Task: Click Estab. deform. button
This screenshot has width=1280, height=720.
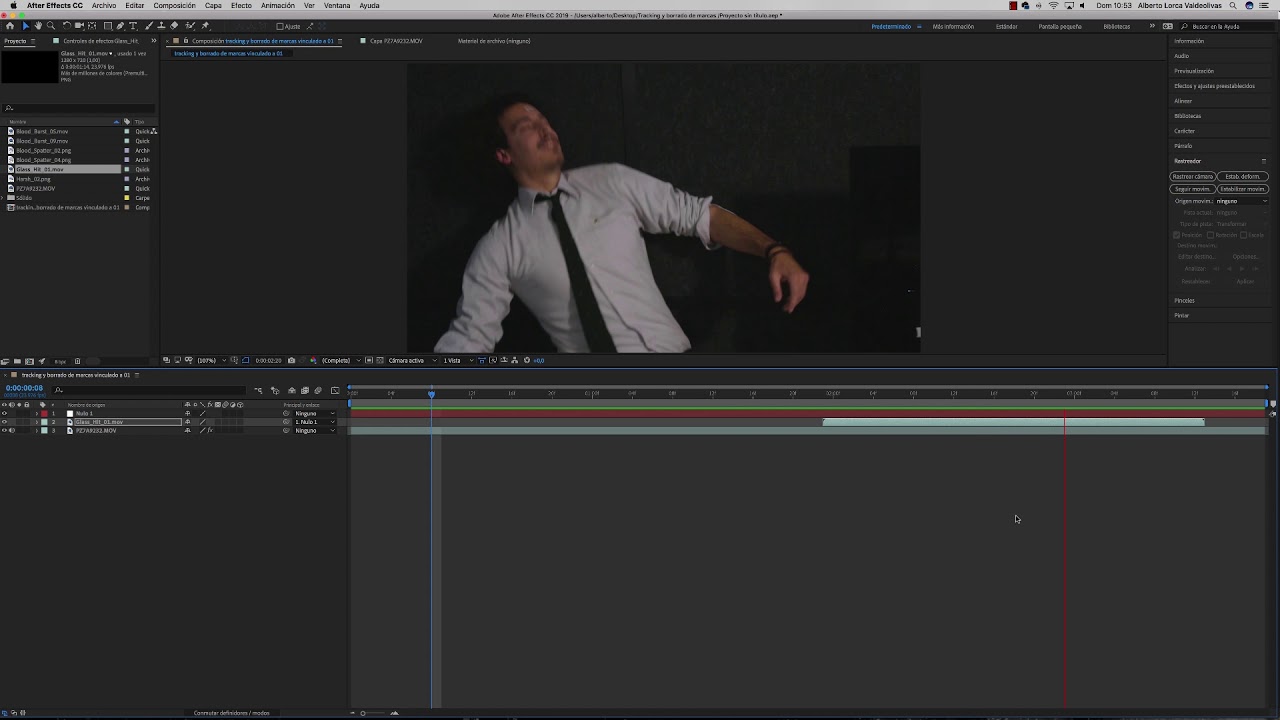Action: point(1243,176)
